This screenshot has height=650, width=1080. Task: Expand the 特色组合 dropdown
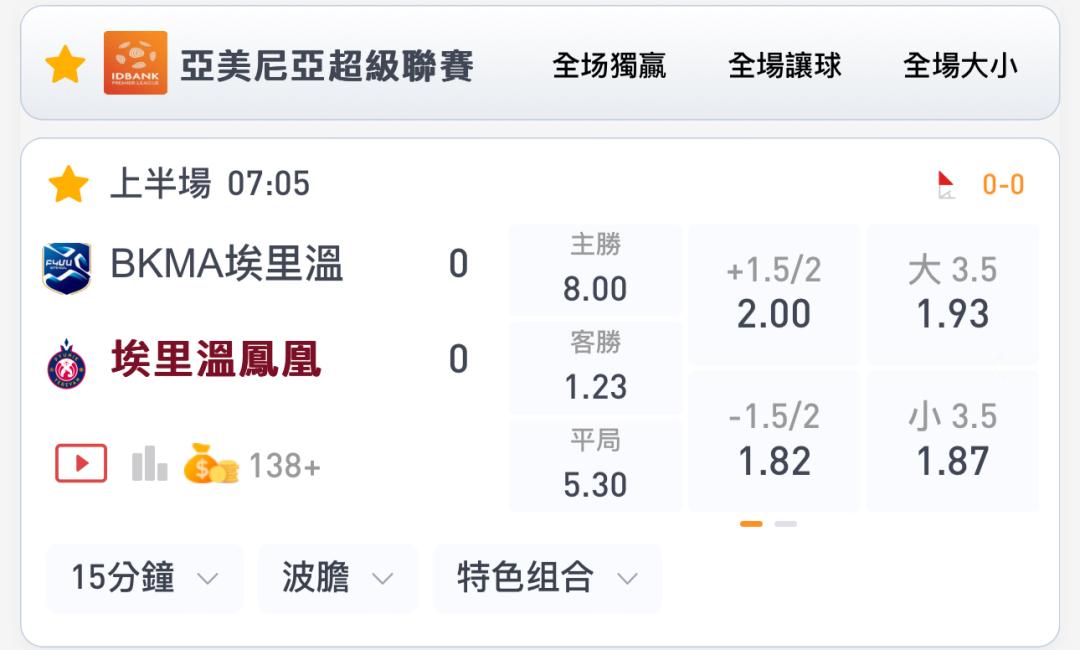(548, 578)
